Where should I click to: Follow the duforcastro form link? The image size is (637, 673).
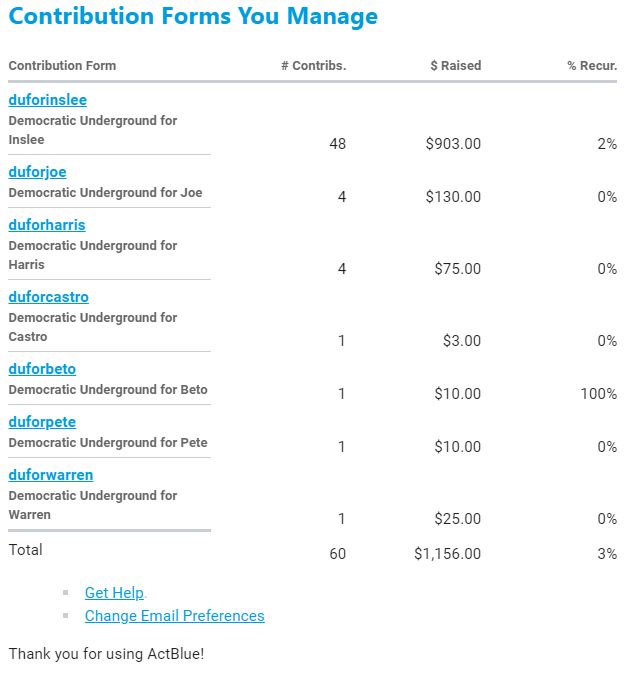(x=48, y=297)
